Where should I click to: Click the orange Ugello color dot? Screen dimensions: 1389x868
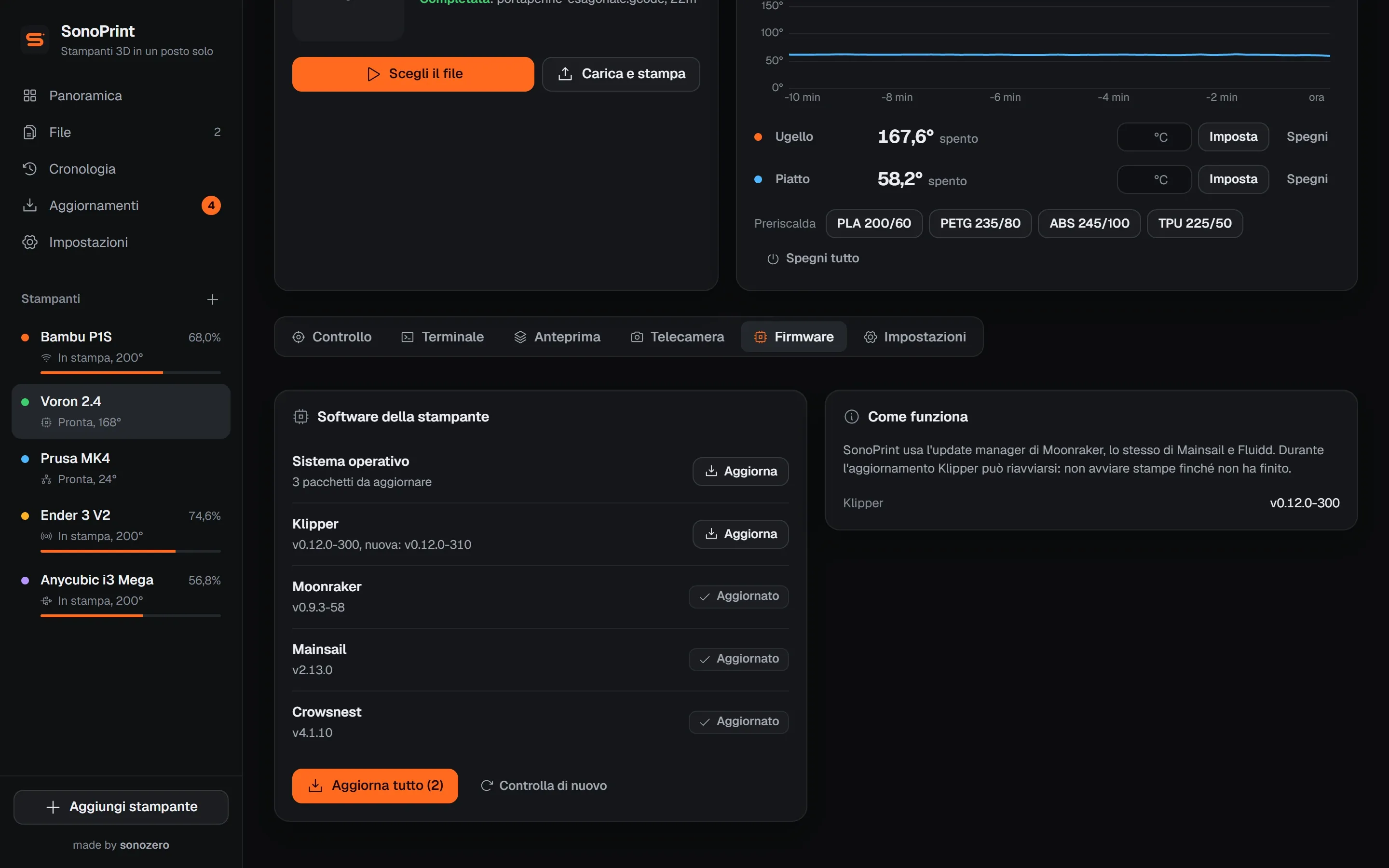tap(758, 136)
